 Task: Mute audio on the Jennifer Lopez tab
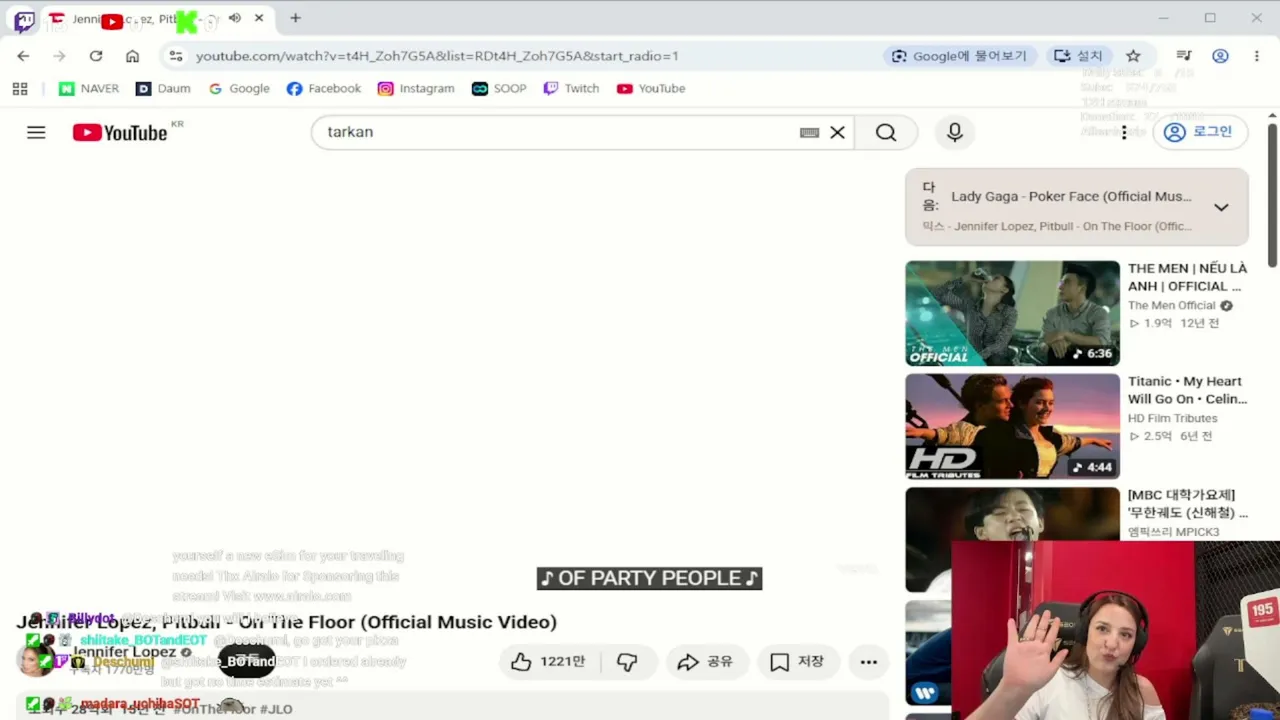pyautogui.click(x=234, y=18)
